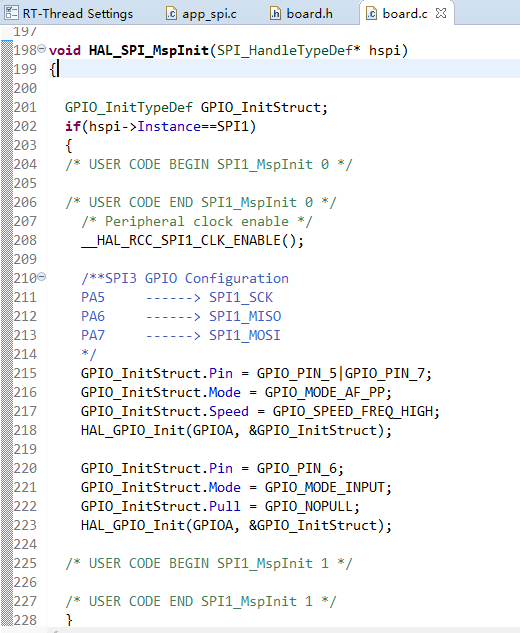520x633 pixels.
Task: Click USER CODE BEGIN SPI1_MspInit 0 comment
Action: click(209, 164)
